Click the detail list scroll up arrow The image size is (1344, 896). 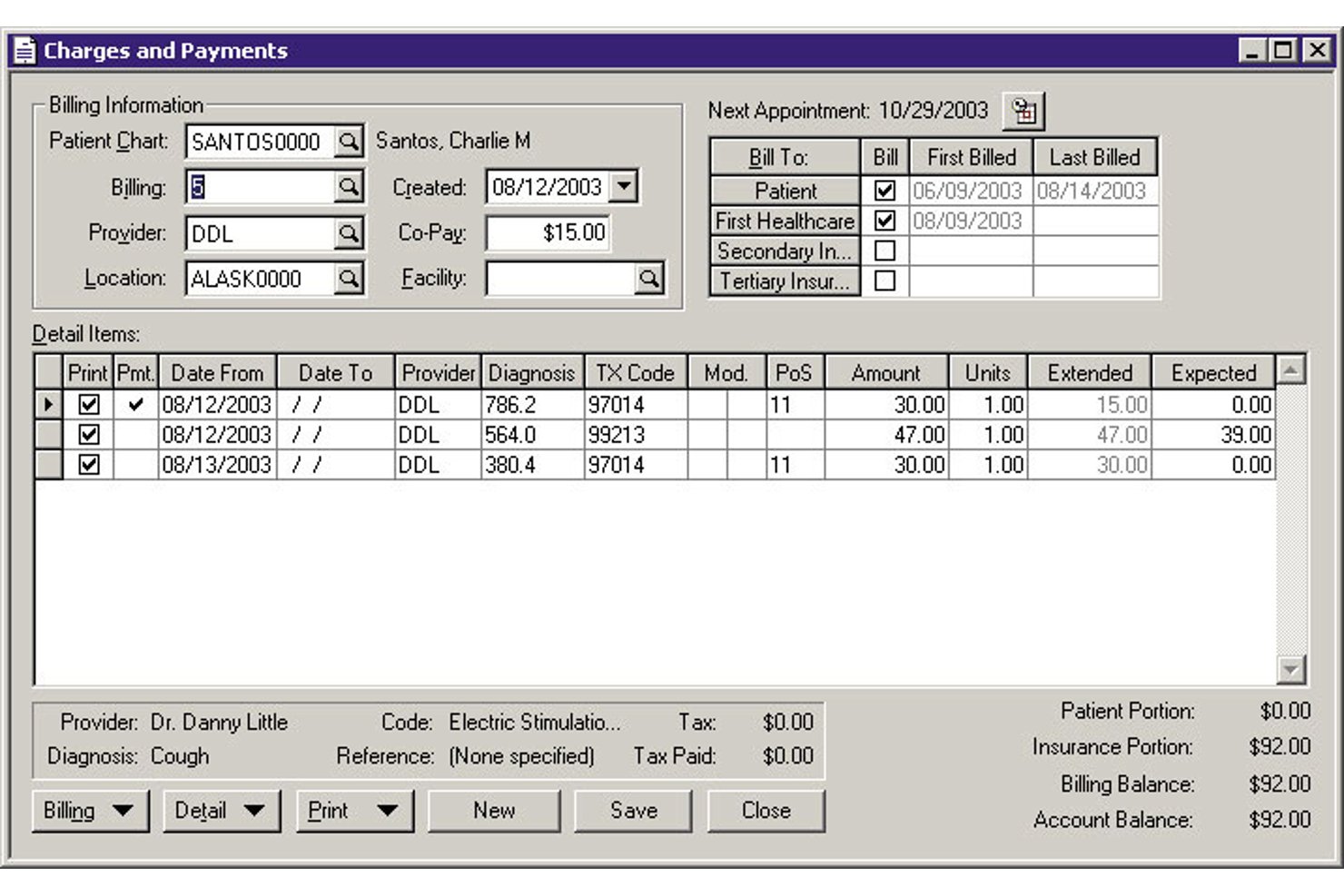pos(1290,369)
